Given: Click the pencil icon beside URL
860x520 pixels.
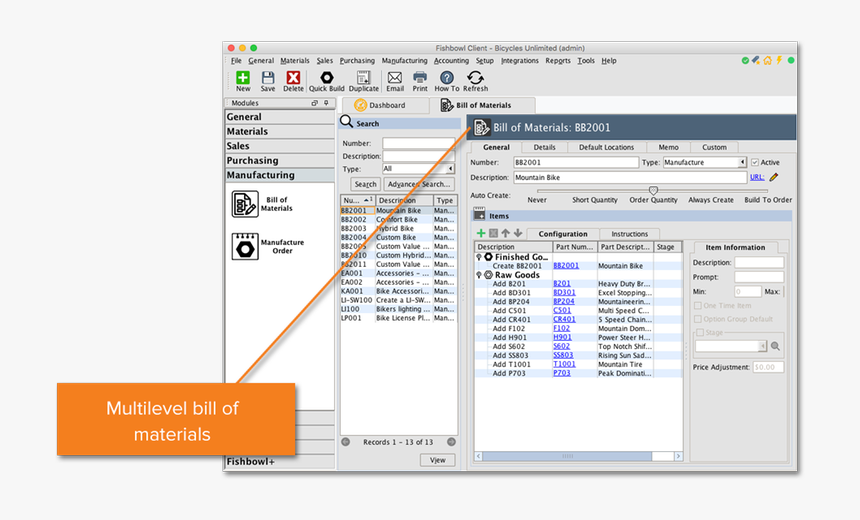Looking at the screenshot, I should 774,177.
